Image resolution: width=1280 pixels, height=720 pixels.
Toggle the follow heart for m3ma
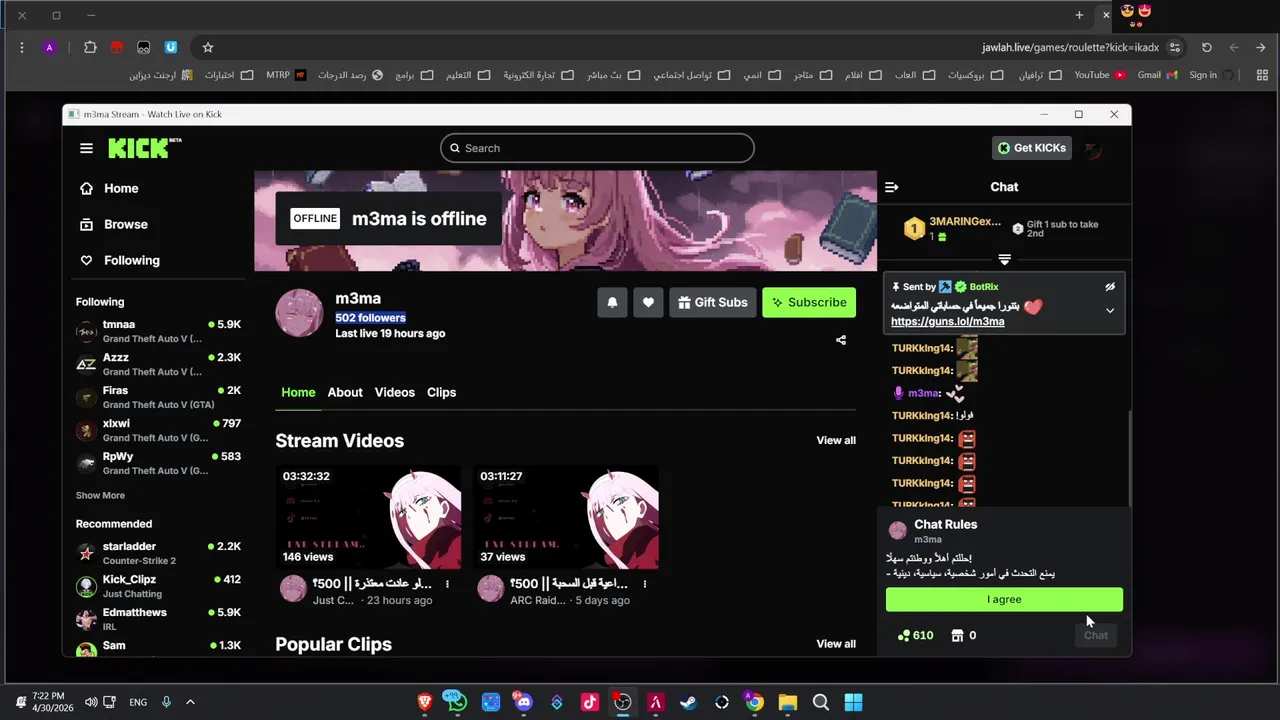[x=648, y=302]
